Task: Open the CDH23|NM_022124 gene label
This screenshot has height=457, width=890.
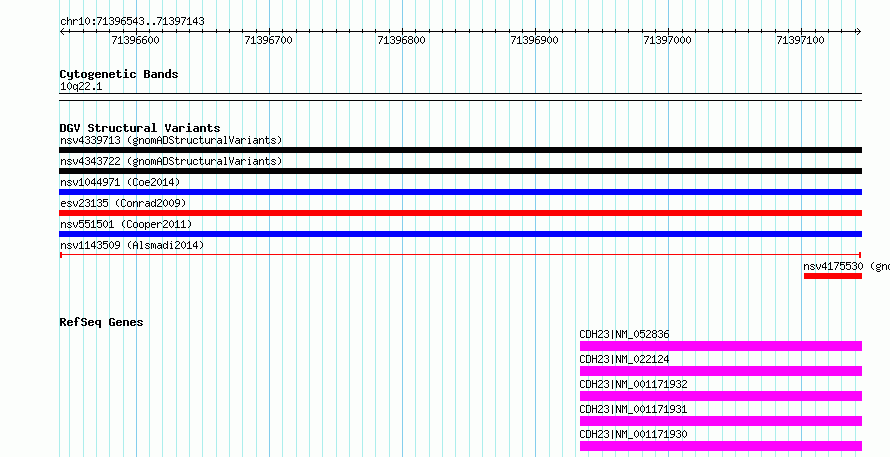Action: (x=624, y=359)
